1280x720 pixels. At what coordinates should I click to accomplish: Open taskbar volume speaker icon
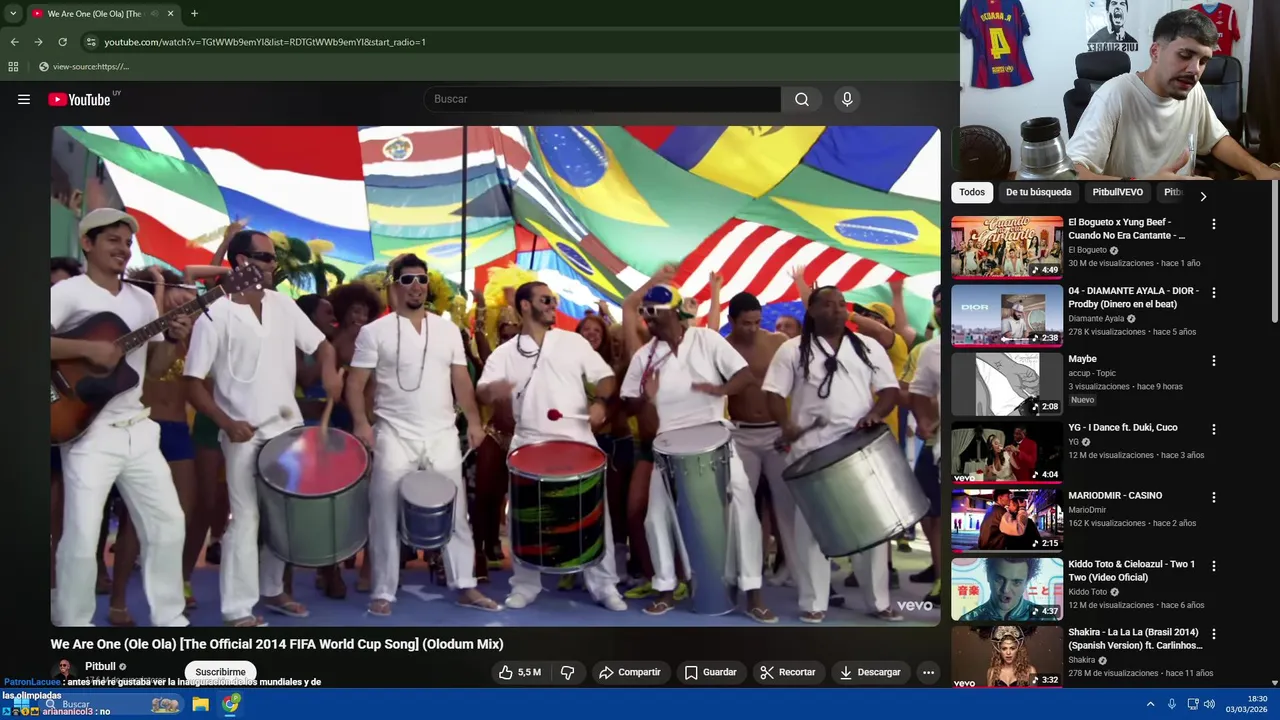(1209, 704)
